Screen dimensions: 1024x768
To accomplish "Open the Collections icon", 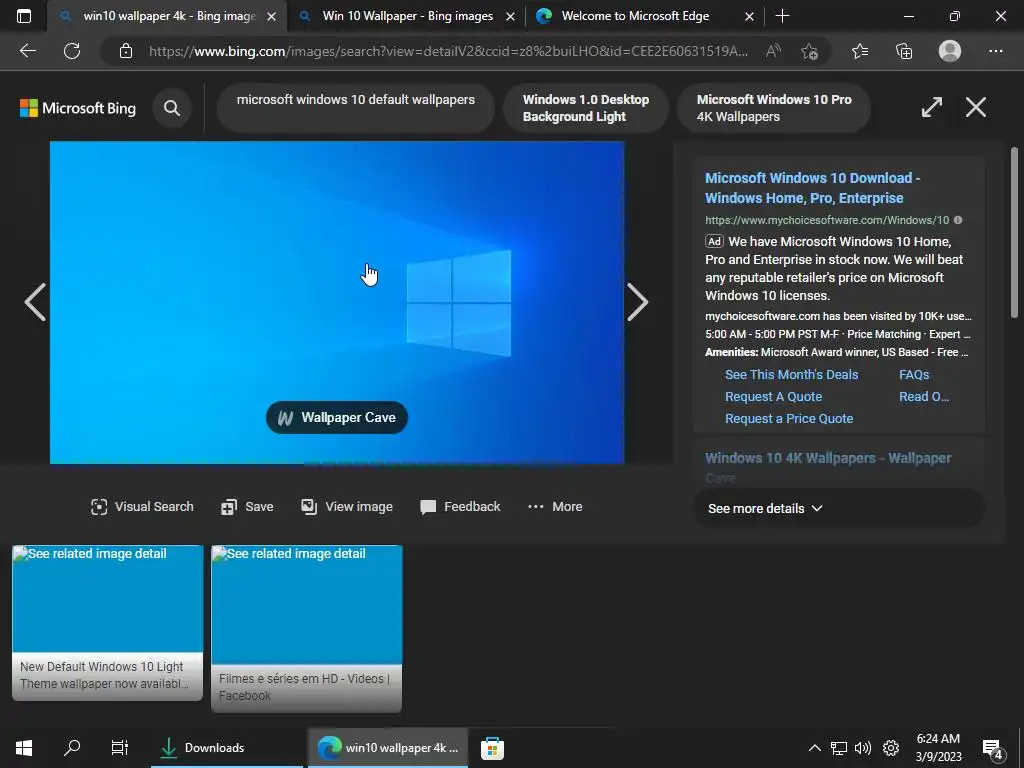I will (904, 51).
